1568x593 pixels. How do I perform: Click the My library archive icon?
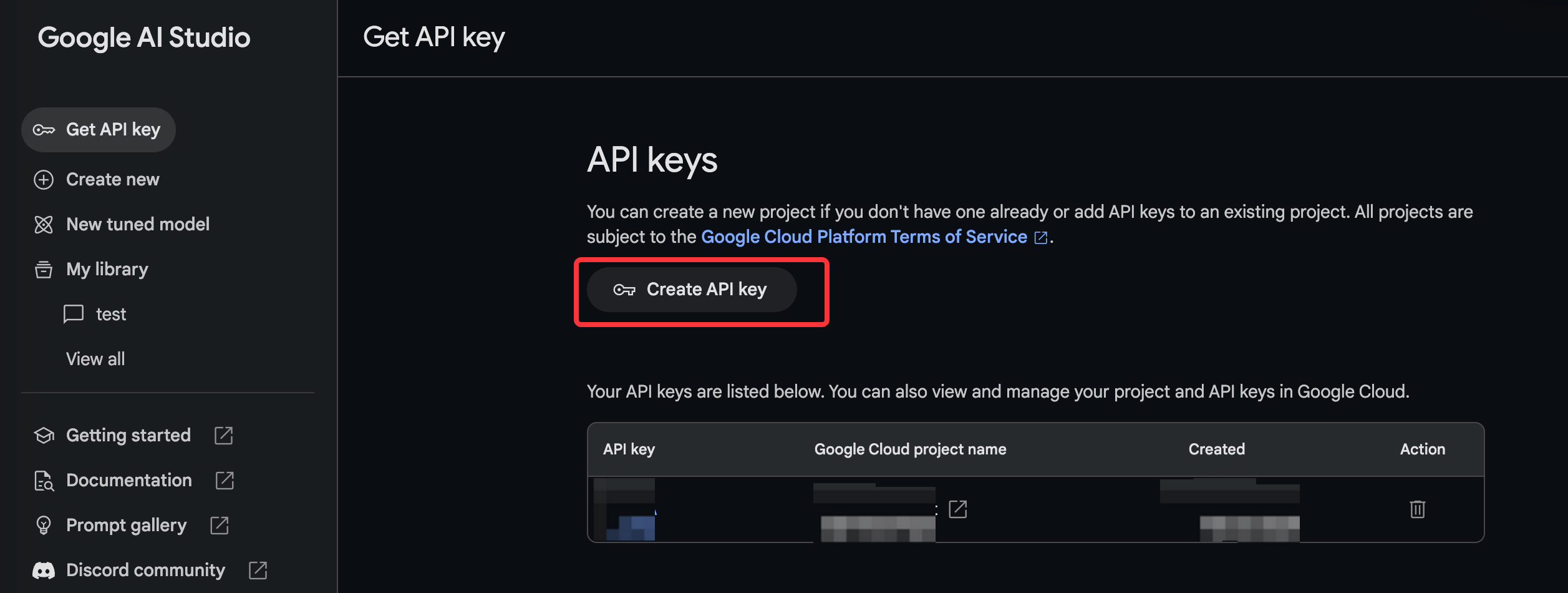point(44,270)
